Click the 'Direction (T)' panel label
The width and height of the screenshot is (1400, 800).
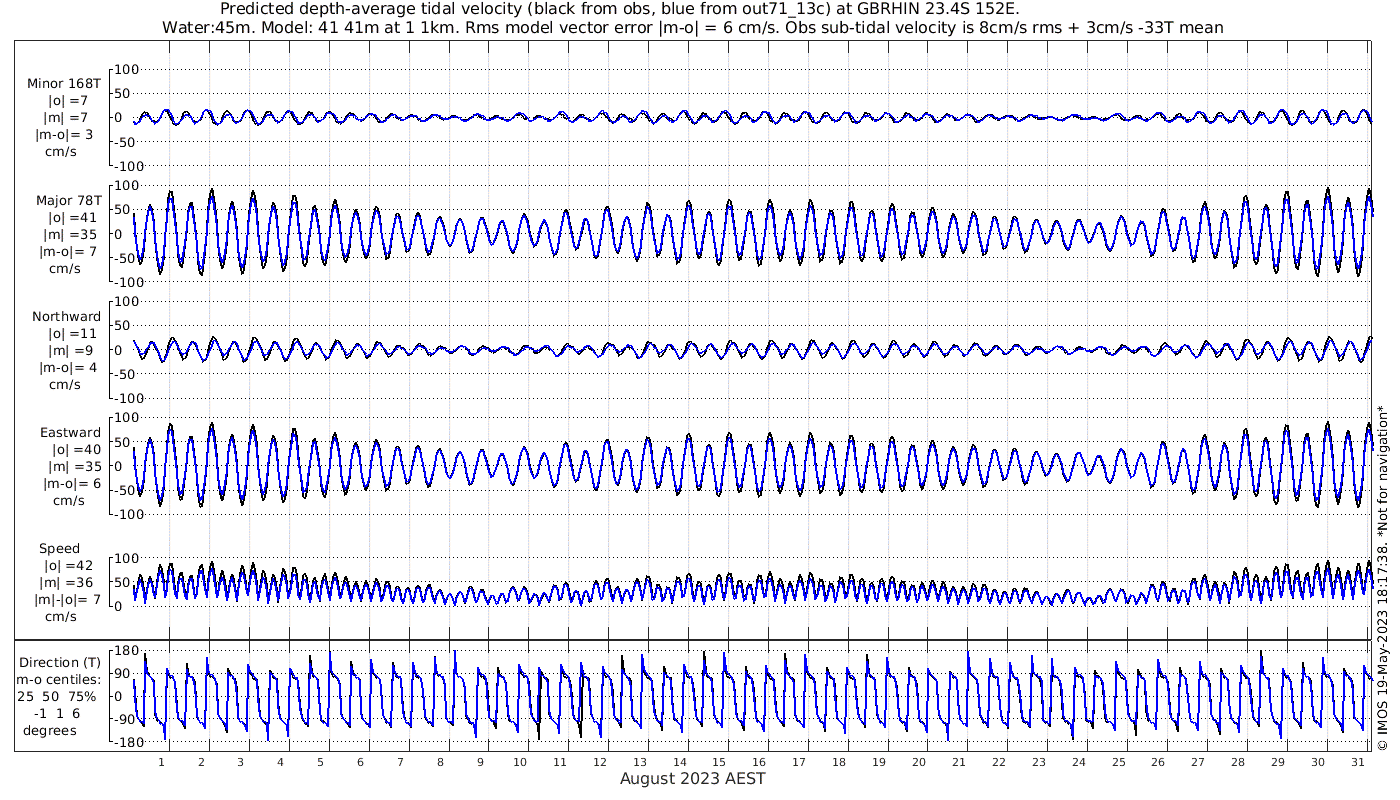[60, 662]
